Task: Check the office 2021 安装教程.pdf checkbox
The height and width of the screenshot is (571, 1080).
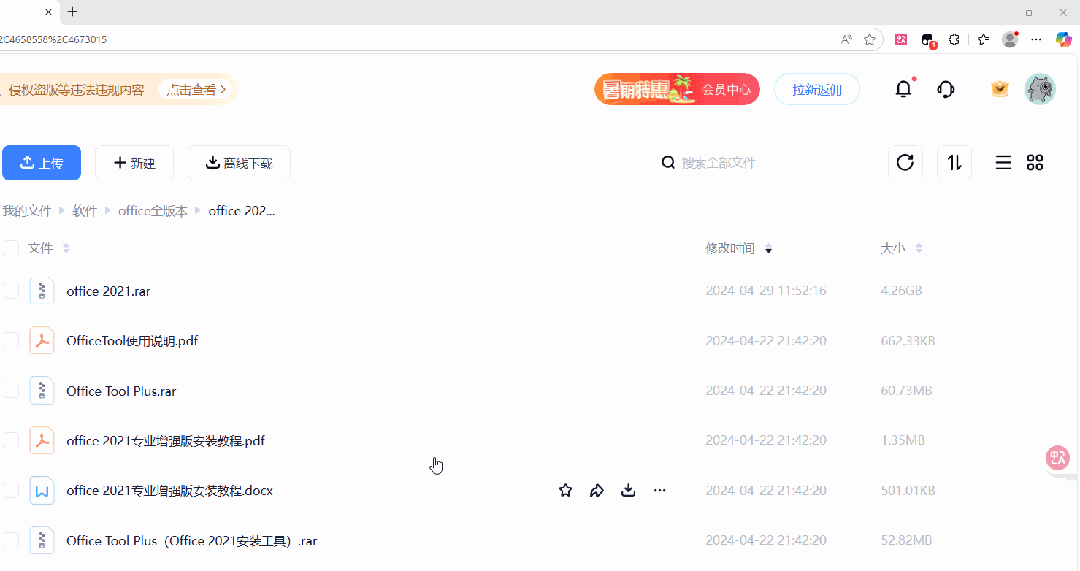Action: [x=10, y=440]
